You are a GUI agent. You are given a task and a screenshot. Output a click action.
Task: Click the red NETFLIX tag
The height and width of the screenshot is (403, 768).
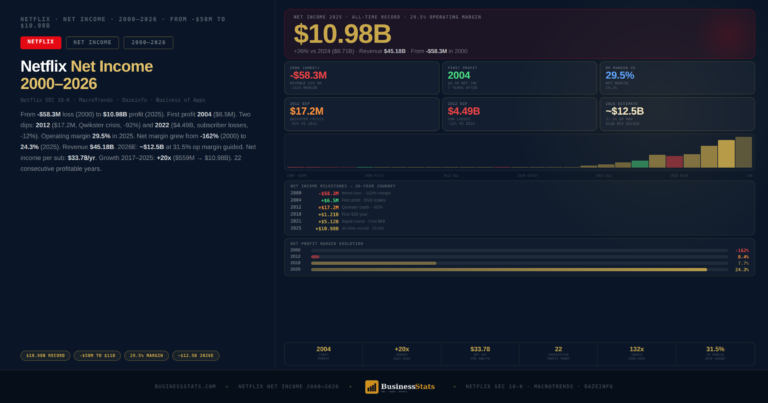(41, 43)
